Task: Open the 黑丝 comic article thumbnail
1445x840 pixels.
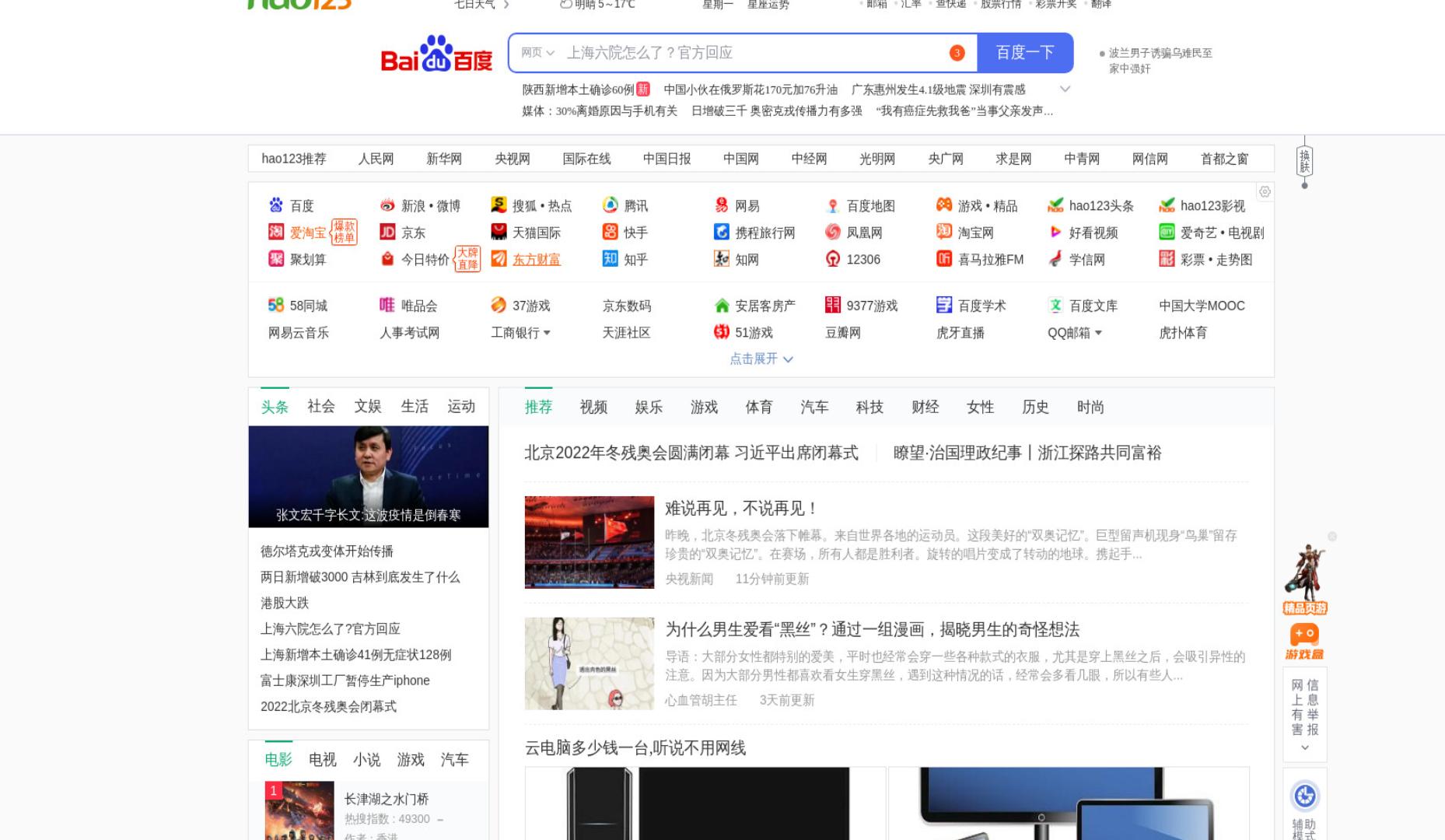Action: [x=590, y=663]
